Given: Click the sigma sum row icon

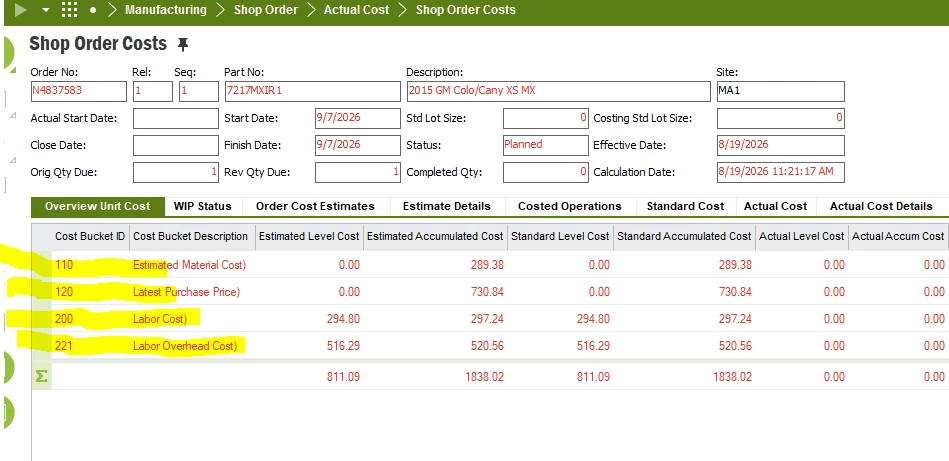Looking at the screenshot, I should click(41, 376).
